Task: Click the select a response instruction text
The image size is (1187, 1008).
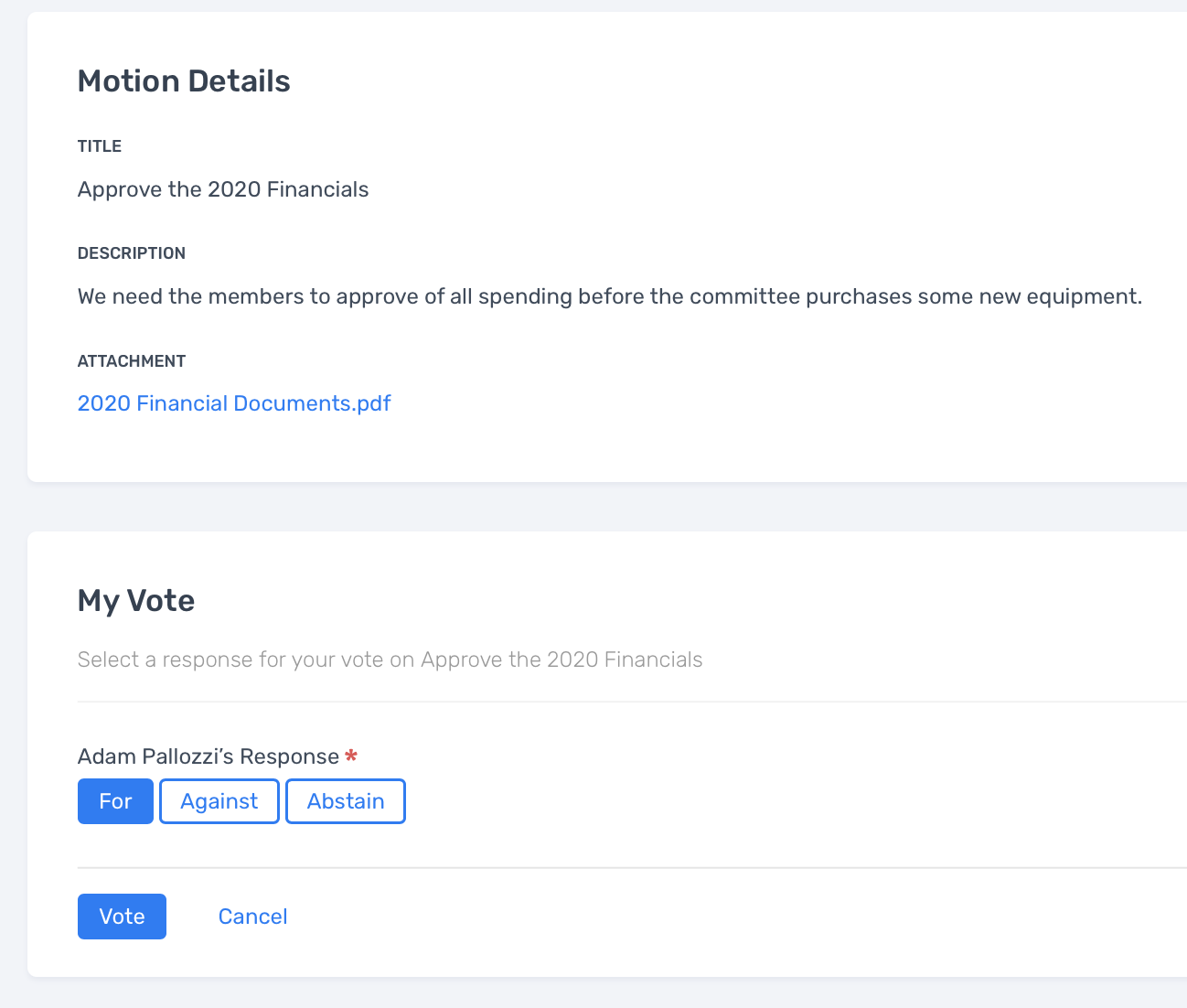Action: 390,659
